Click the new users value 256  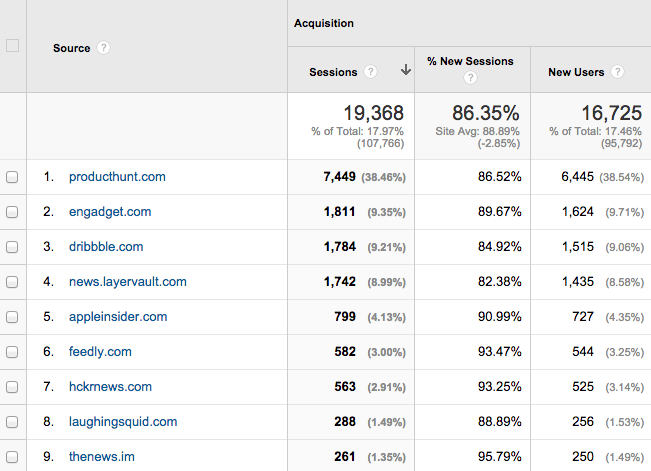click(x=583, y=422)
